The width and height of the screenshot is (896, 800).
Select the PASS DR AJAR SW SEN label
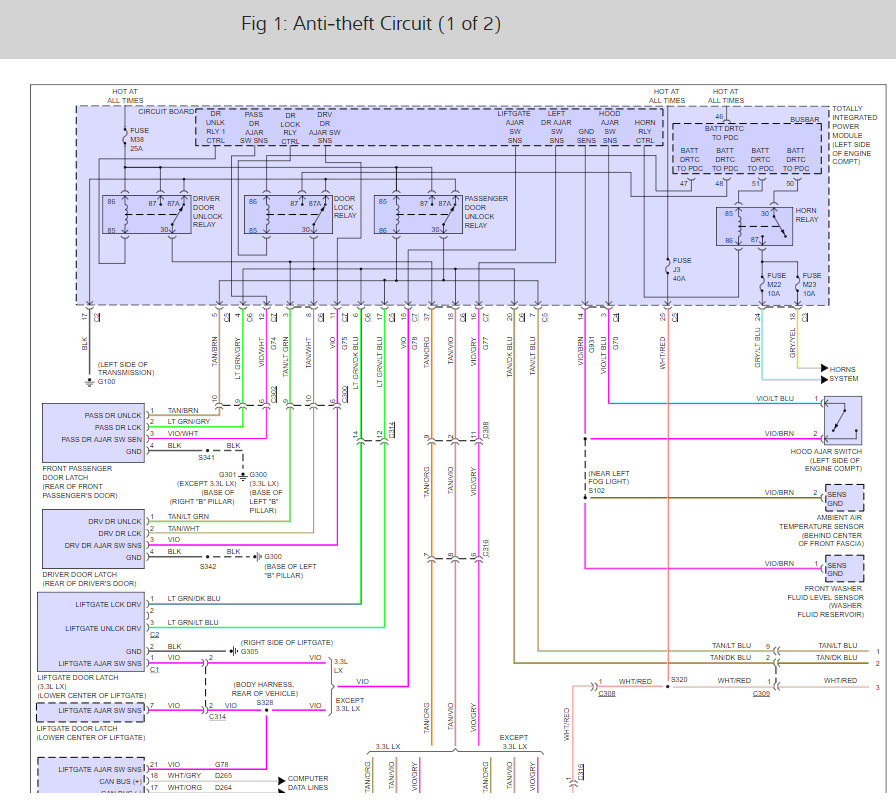point(102,439)
